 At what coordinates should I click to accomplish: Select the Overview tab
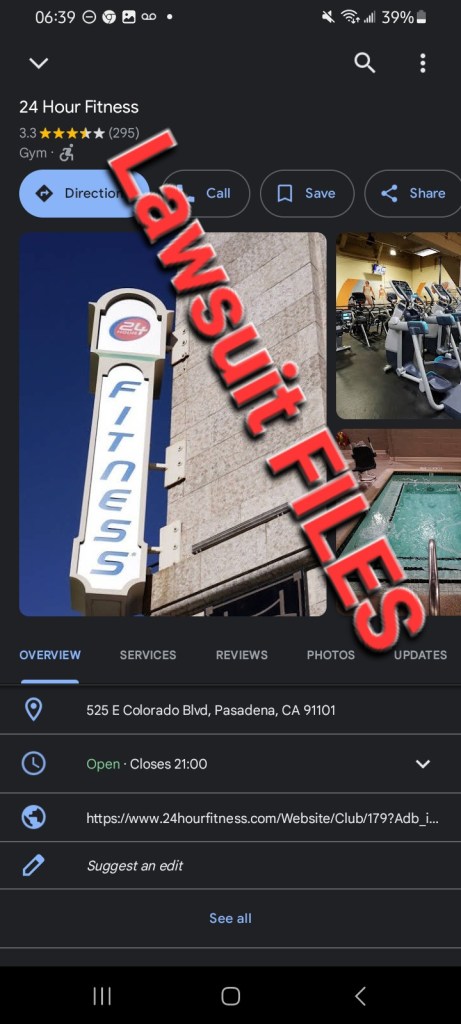tap(50, 655)
